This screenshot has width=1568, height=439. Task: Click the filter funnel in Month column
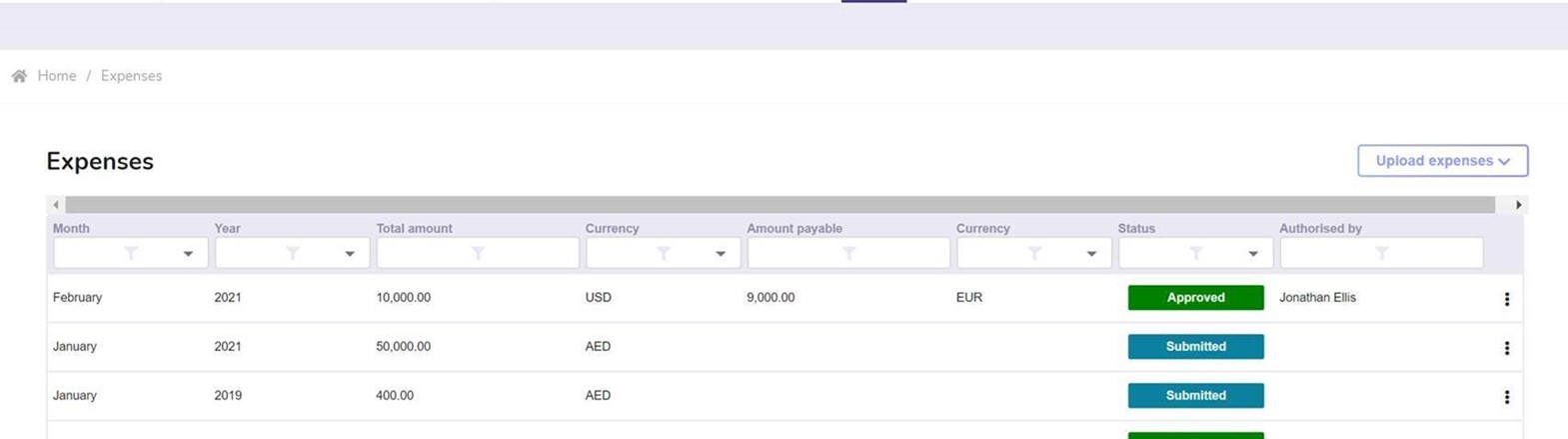click(131, 254)
